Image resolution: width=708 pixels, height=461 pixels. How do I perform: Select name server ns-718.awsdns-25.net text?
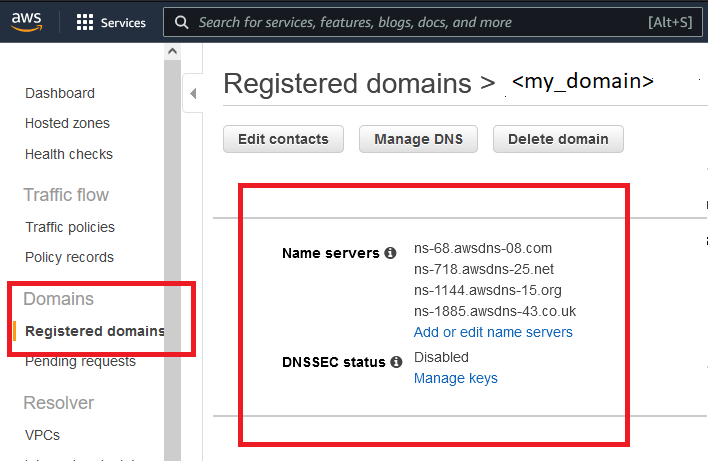point(484,269)
